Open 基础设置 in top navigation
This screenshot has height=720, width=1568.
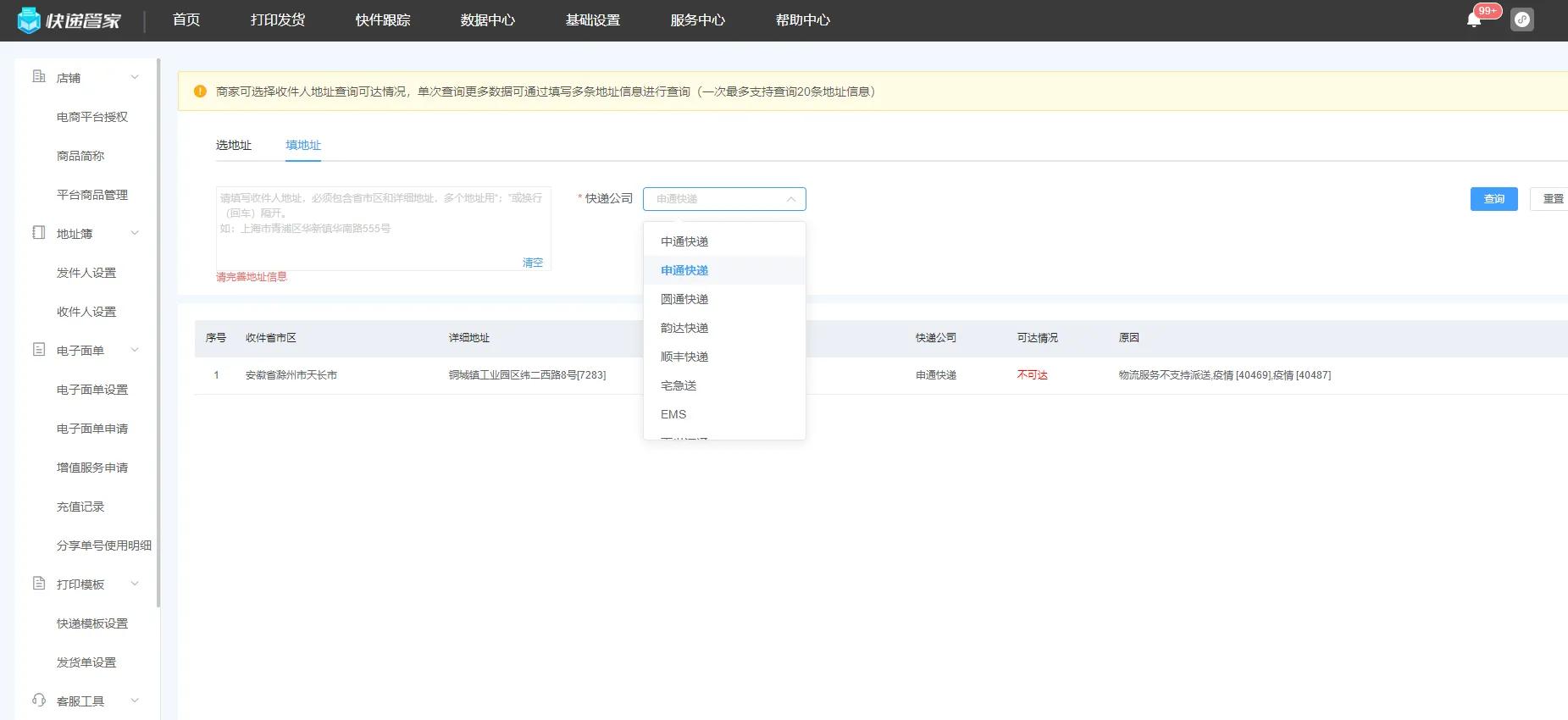593,20
